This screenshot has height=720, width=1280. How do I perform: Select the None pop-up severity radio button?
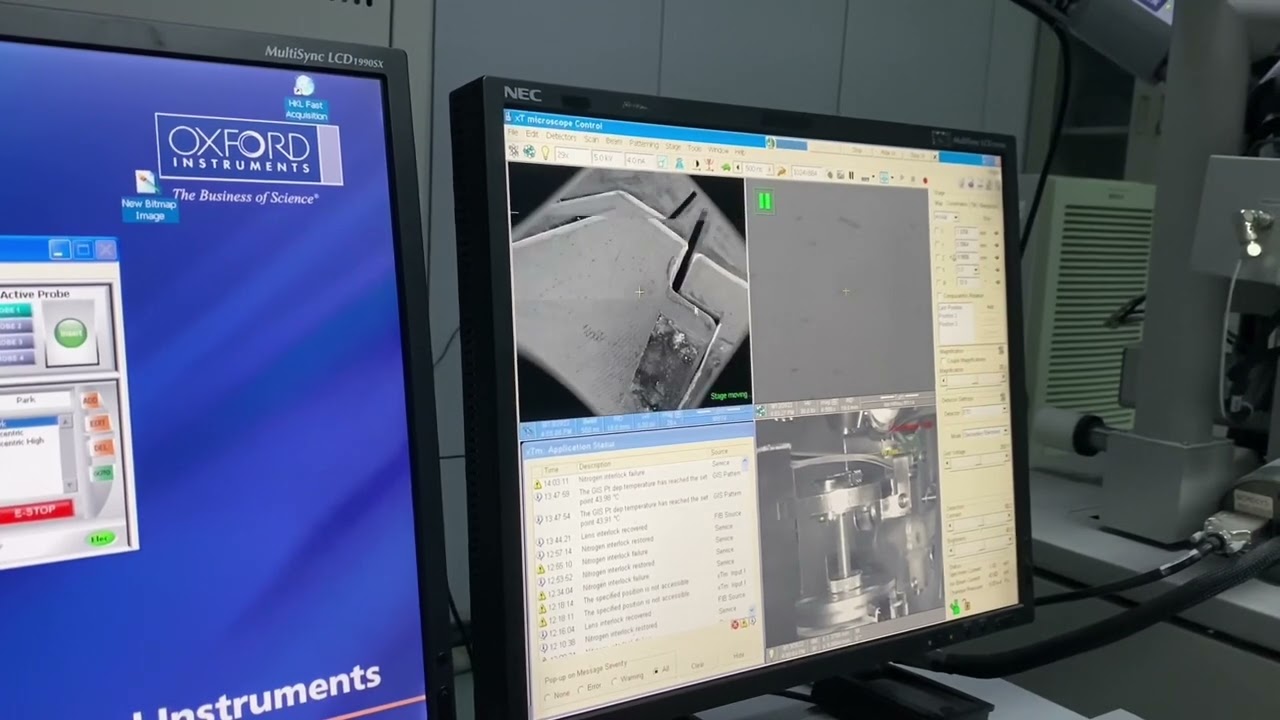click(547, 697)
